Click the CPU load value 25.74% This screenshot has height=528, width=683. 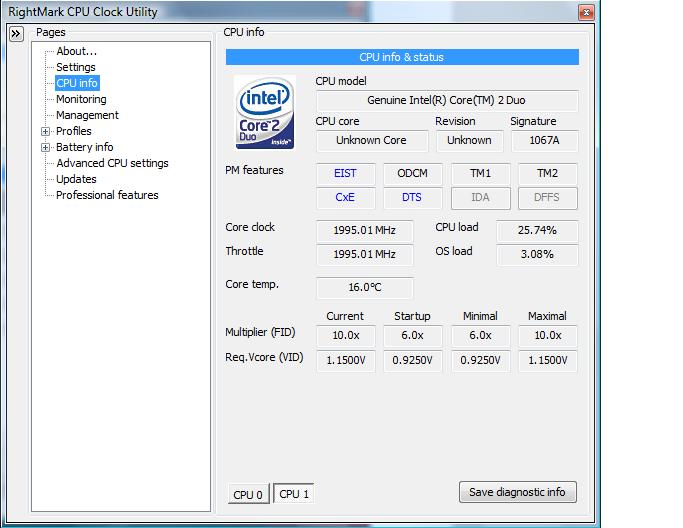coord(537,230)
